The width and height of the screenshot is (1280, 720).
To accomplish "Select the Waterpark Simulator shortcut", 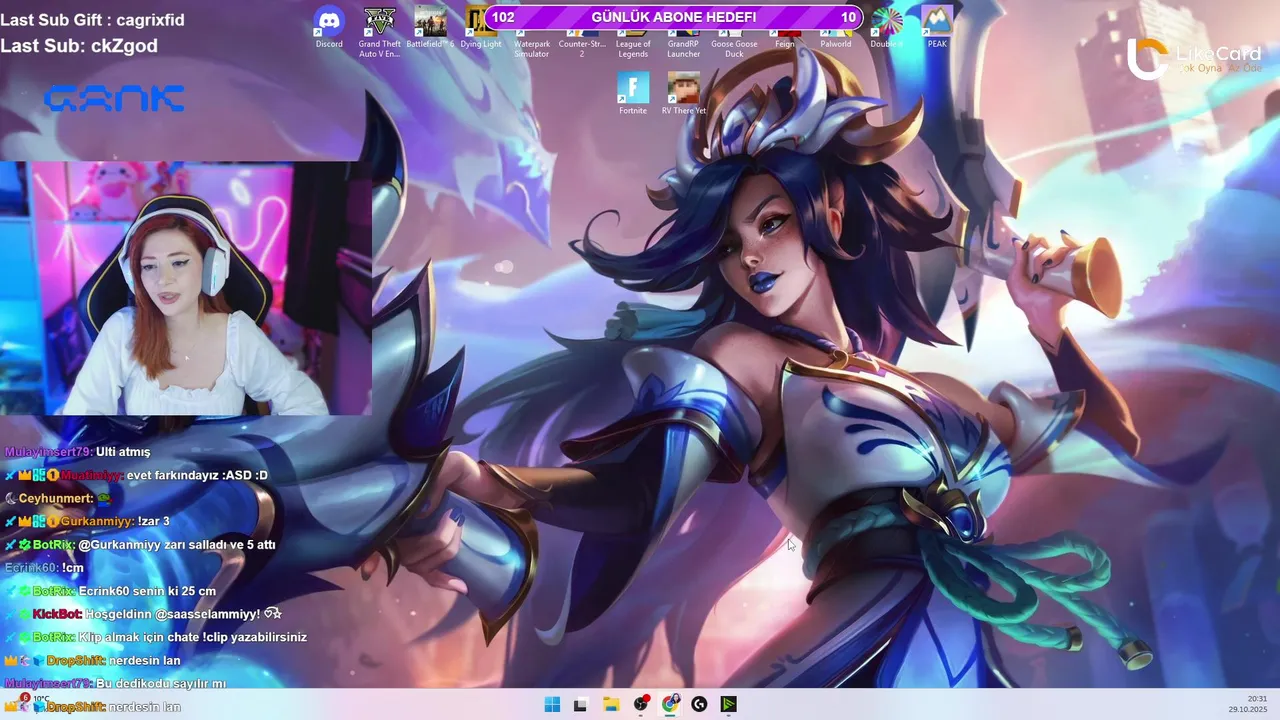I will (532, 44).
